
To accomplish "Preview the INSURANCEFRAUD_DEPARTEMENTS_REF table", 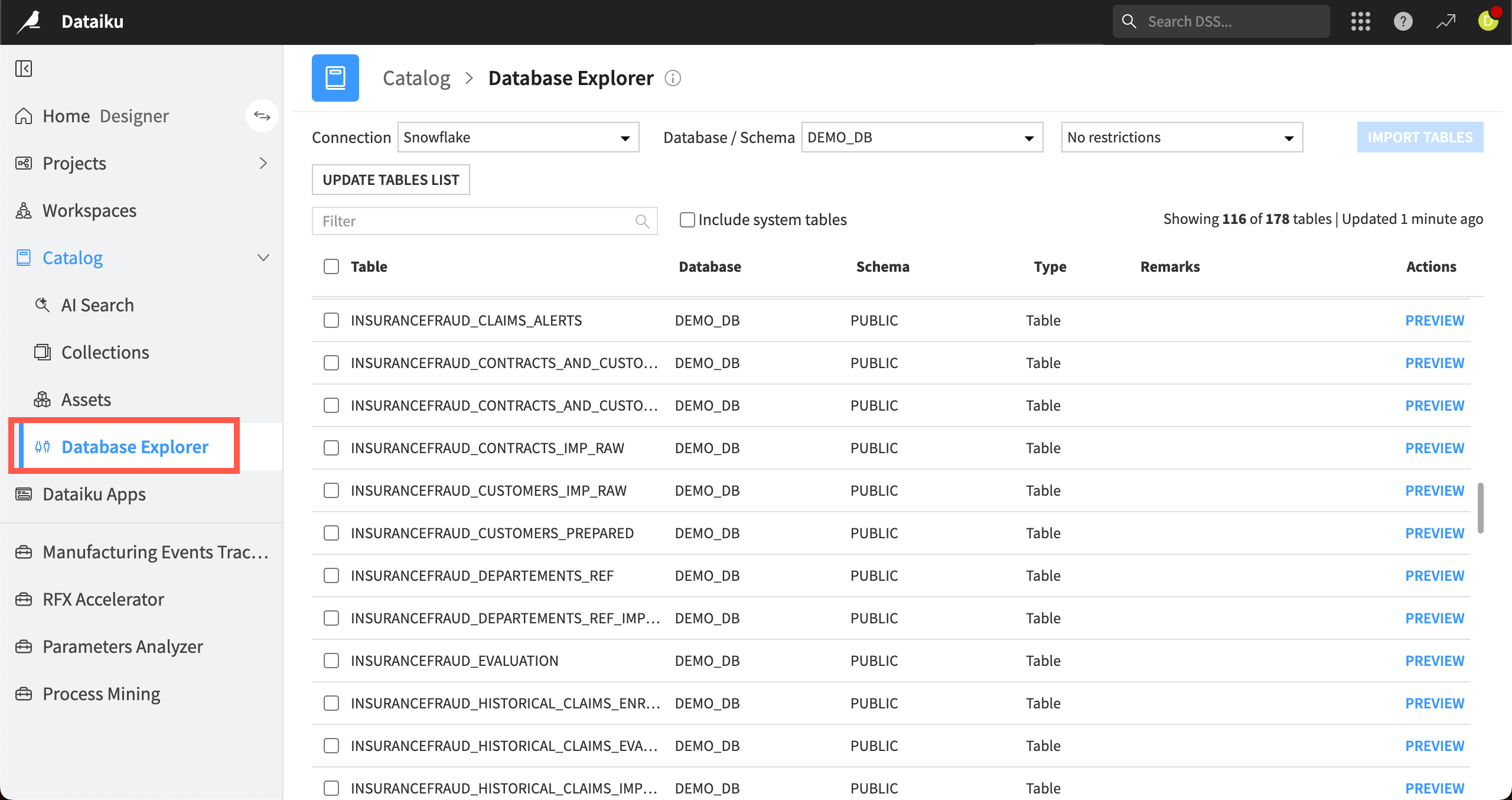I will click(x=1435, y=575).
